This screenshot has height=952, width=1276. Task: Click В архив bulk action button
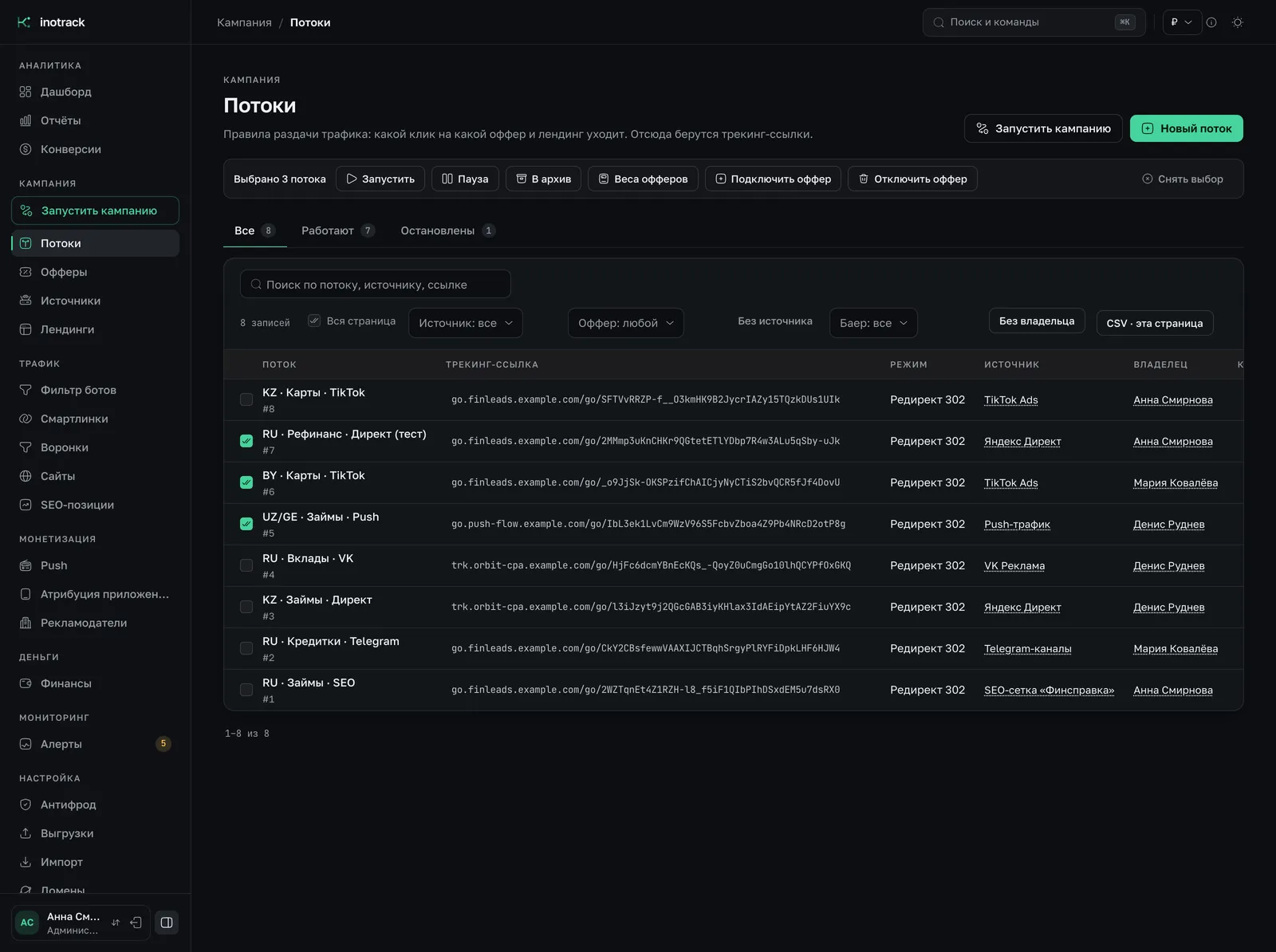tap(544, 179)
